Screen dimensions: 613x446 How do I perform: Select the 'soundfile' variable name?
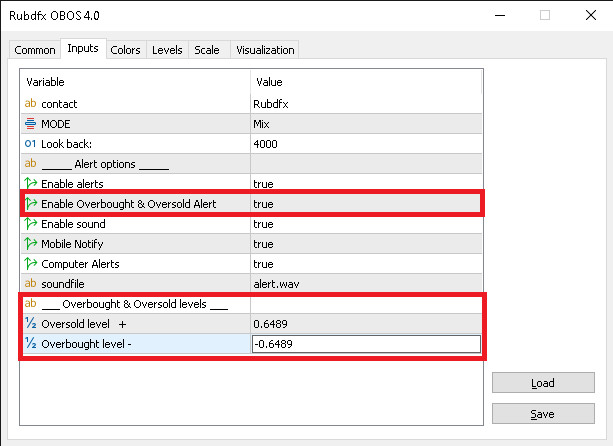(x=63, y=284)
